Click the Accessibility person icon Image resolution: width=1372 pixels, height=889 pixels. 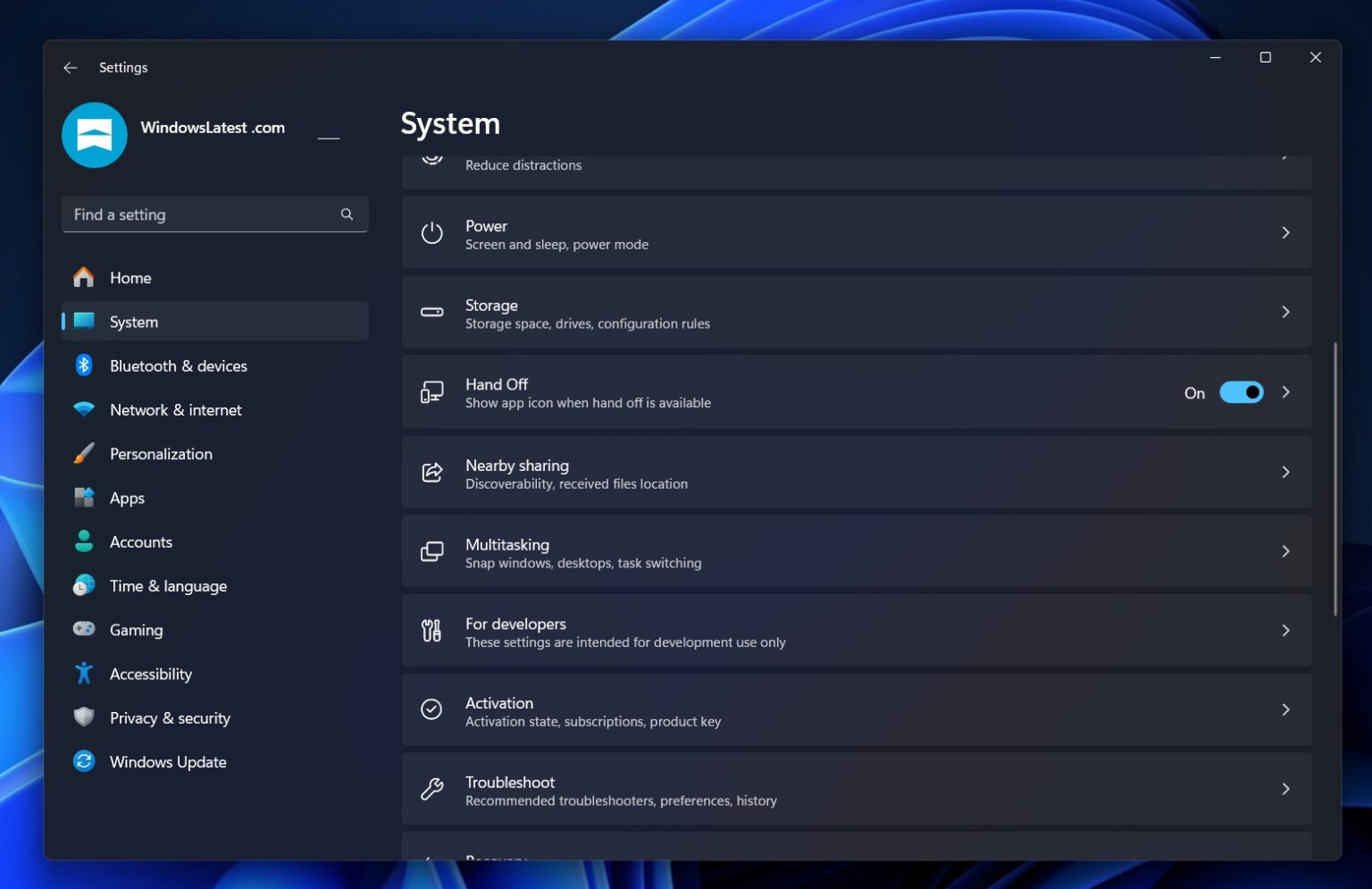tap(83, 674)
